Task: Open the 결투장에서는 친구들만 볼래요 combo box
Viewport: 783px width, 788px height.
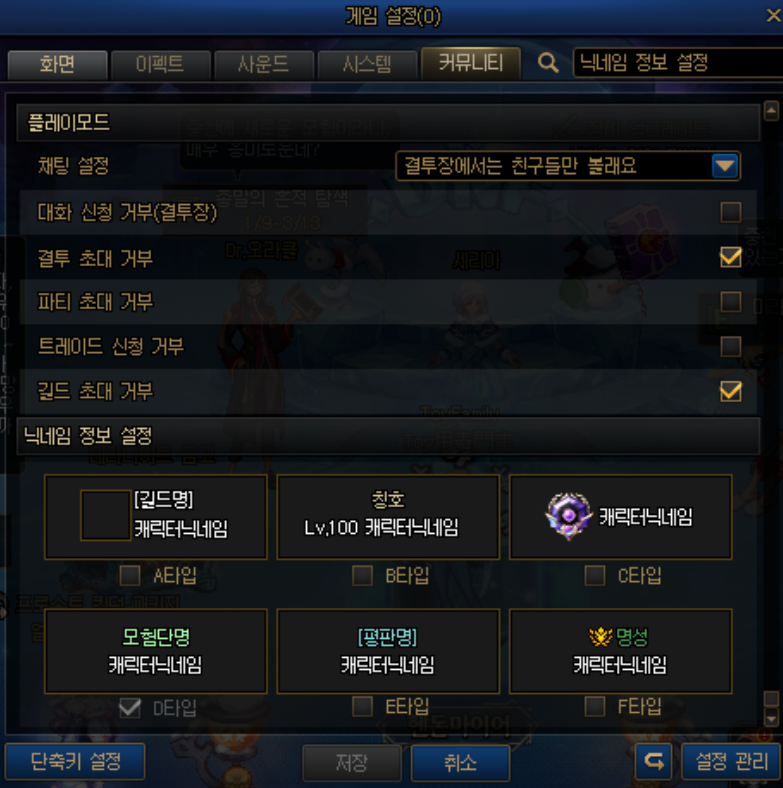Action: [568, 166]
